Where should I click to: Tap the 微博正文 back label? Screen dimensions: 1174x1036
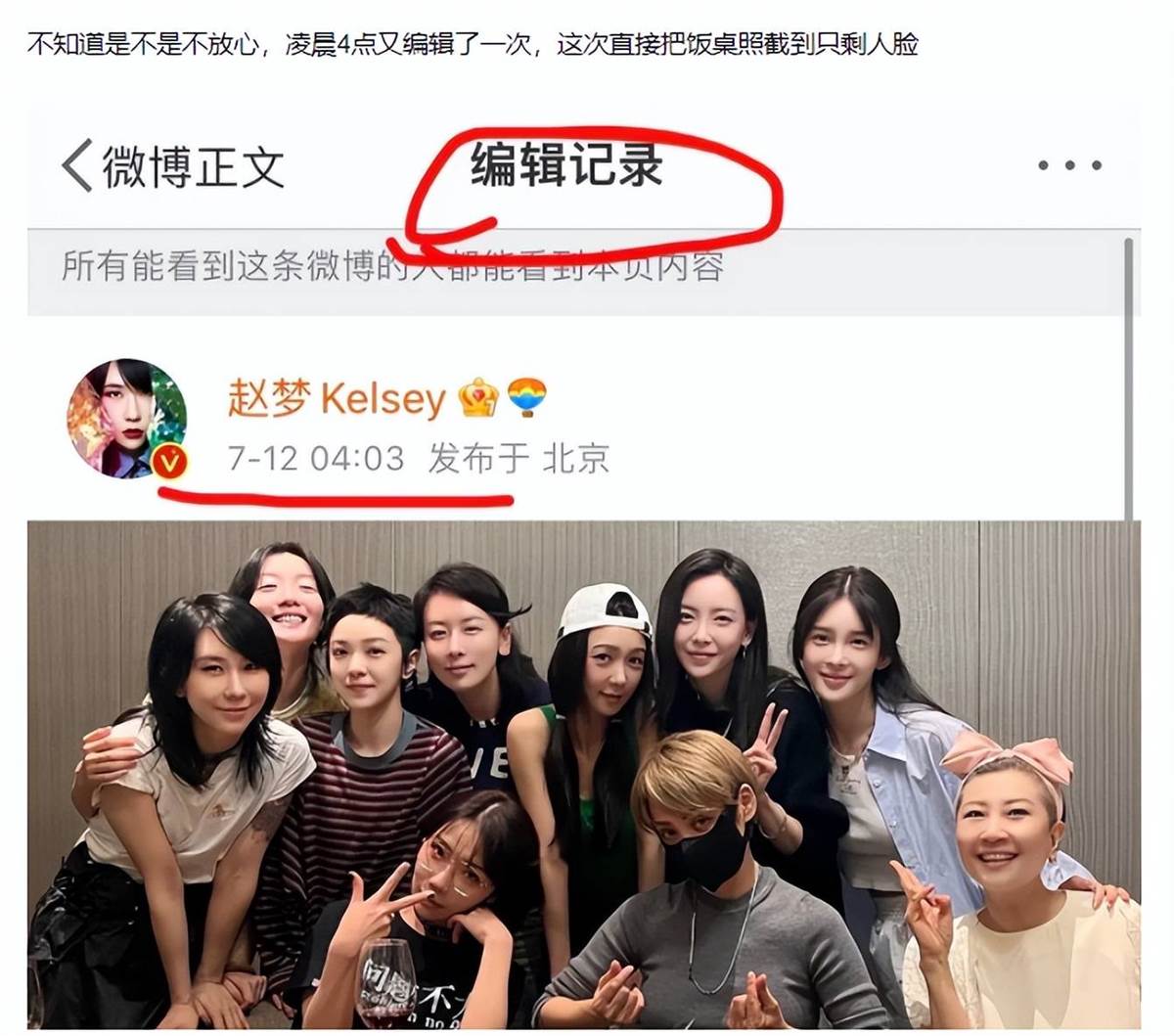pos(194,166)
